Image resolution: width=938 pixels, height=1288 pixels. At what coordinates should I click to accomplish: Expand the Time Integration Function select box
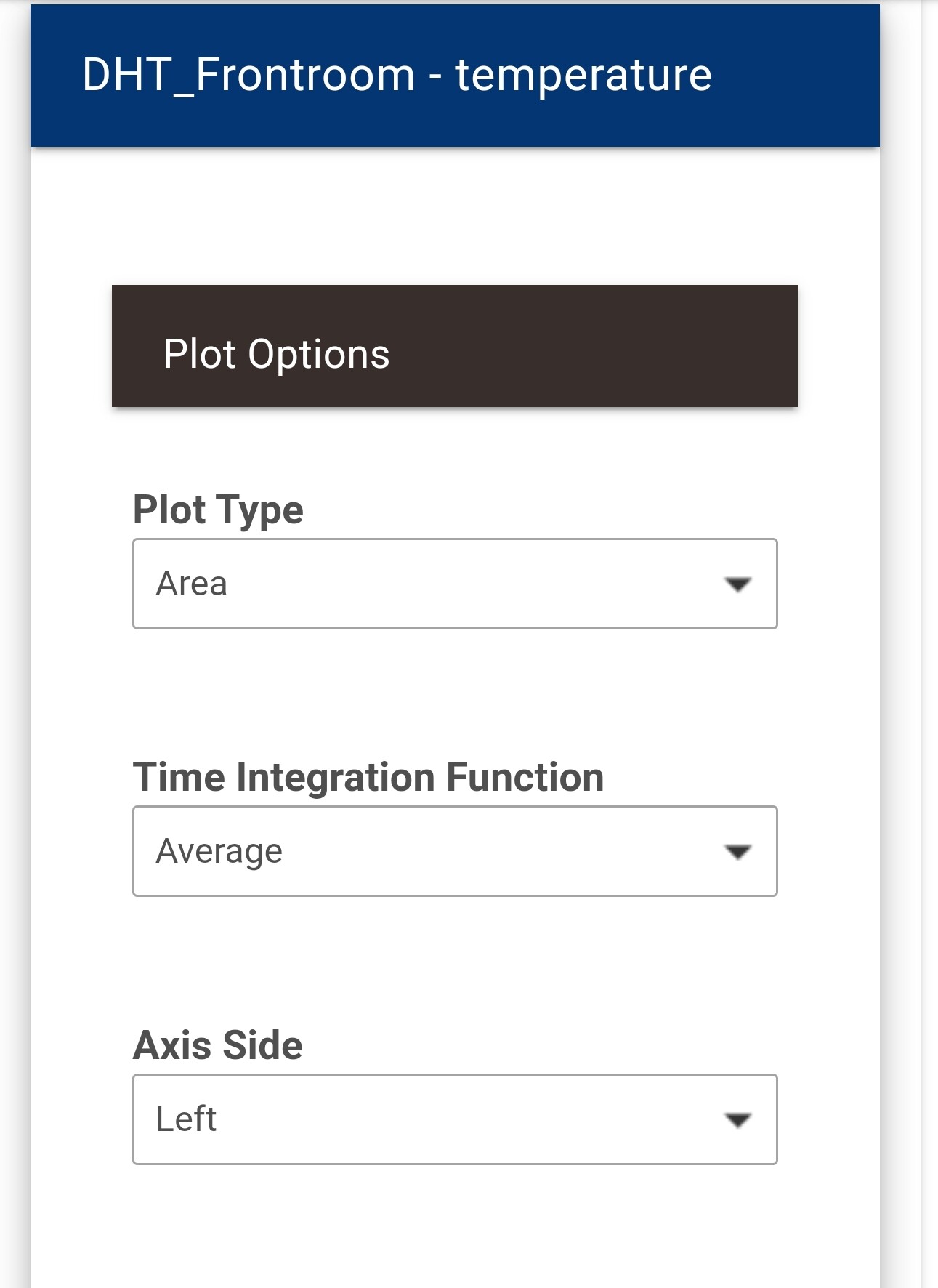click(x=455, y=851)
